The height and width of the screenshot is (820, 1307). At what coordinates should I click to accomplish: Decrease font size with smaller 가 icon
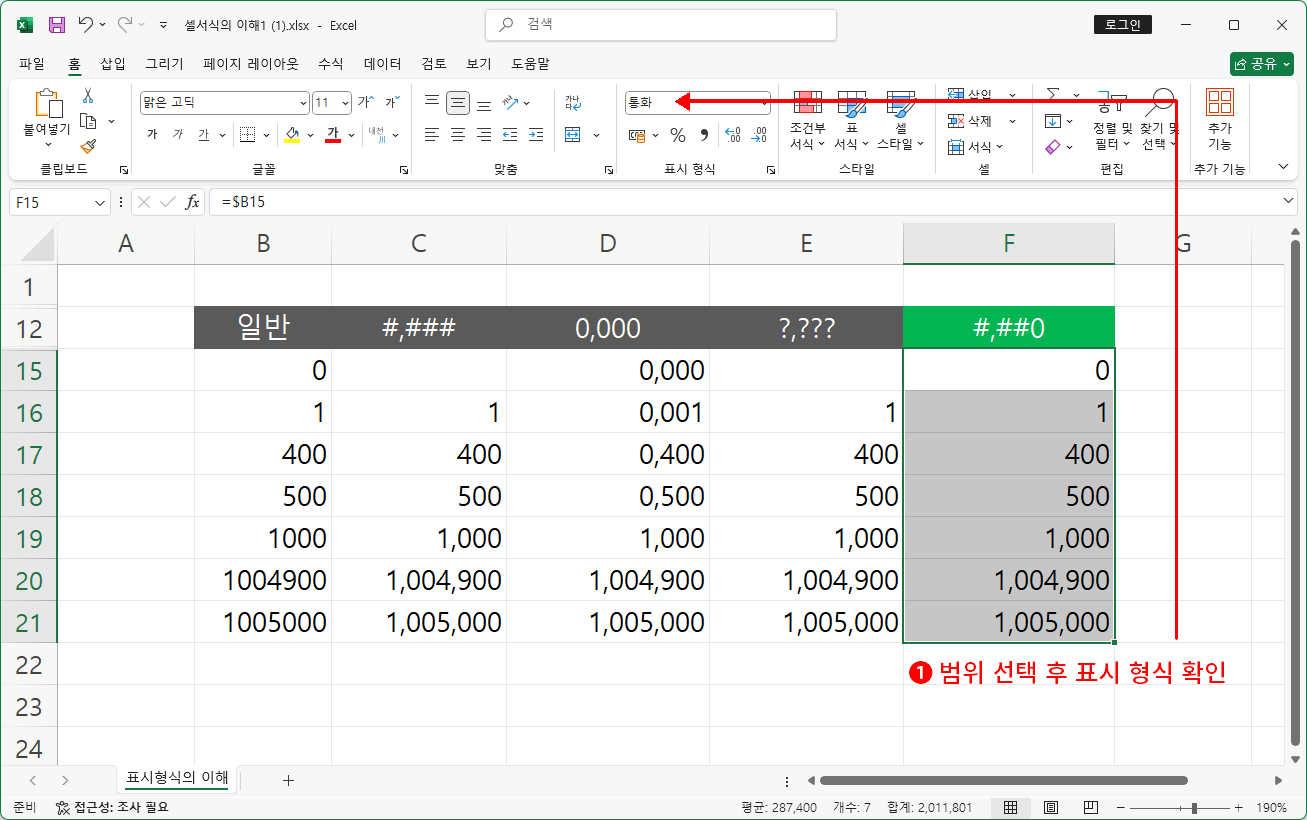(393, 103)
